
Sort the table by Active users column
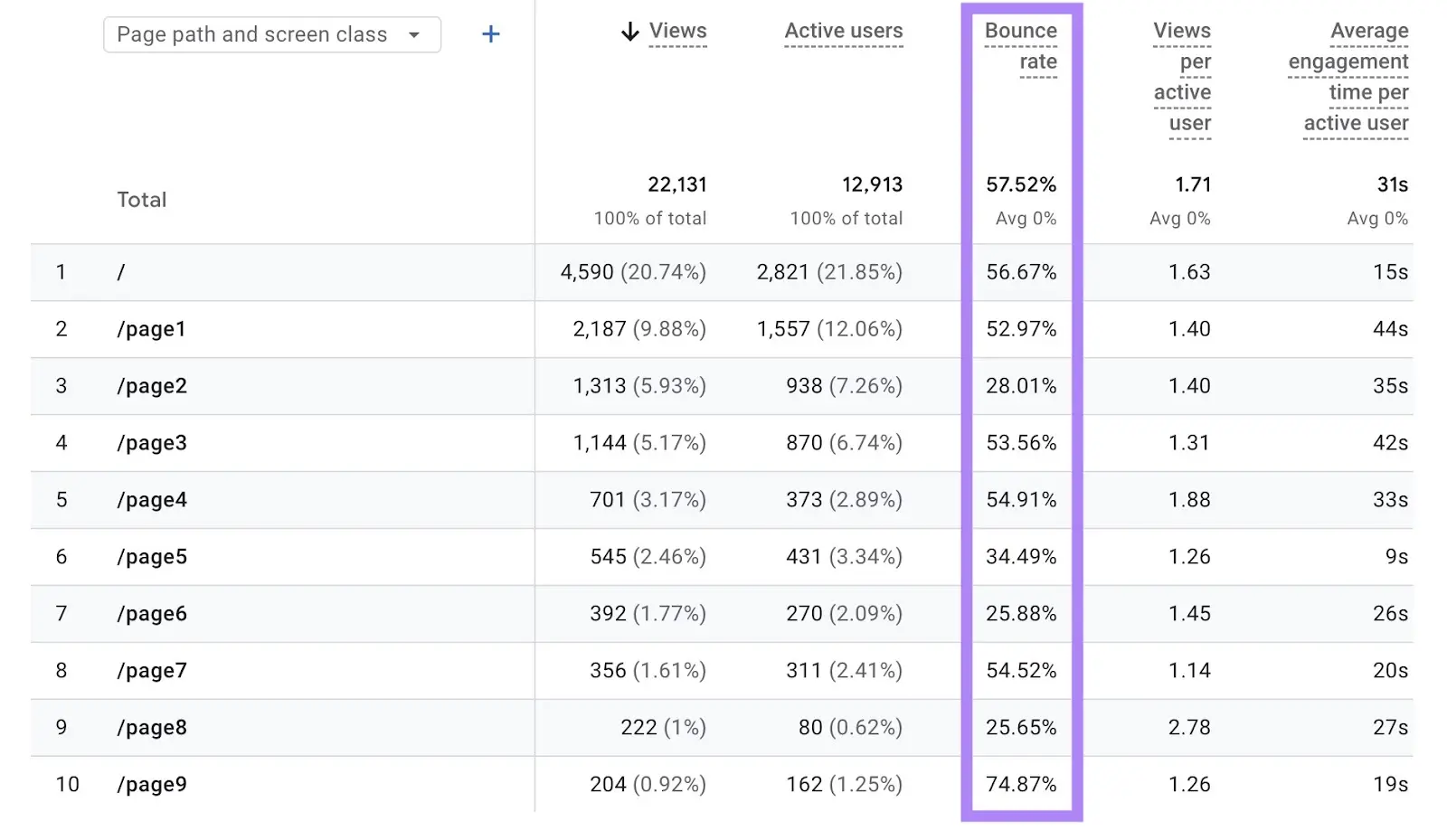843,31
